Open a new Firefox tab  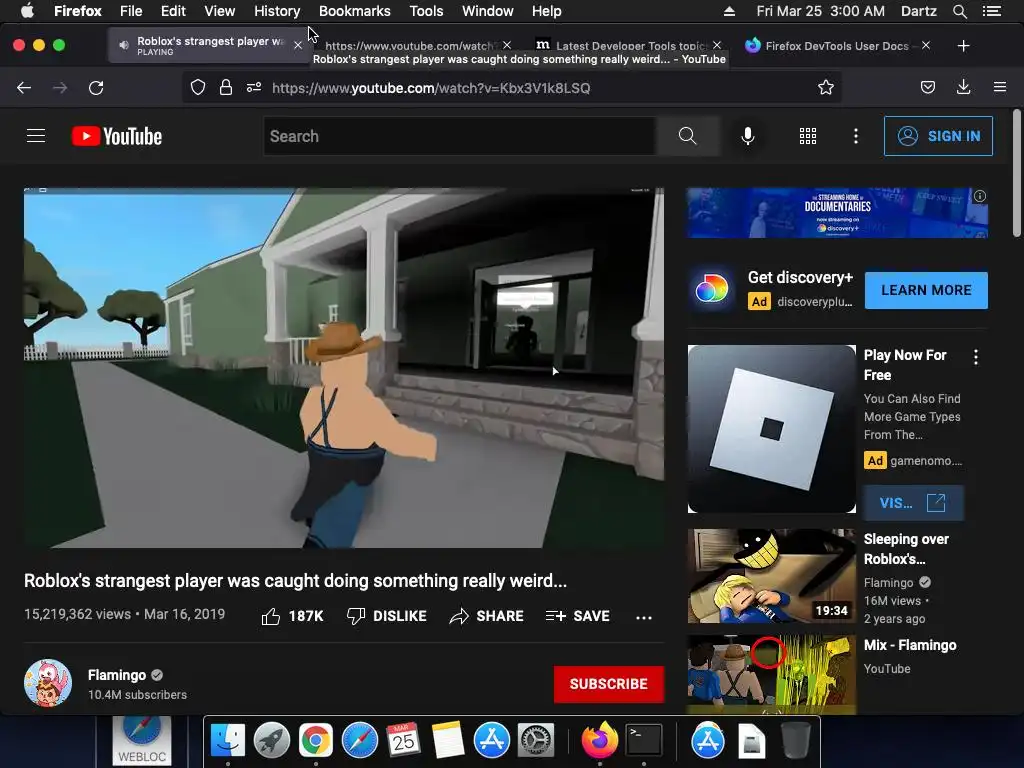[963, 46]
